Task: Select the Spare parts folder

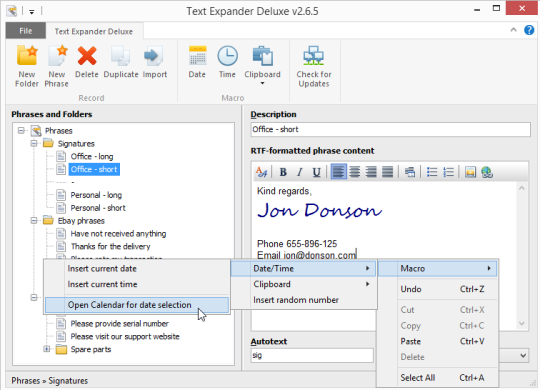Action: click(x=91, y=349)
